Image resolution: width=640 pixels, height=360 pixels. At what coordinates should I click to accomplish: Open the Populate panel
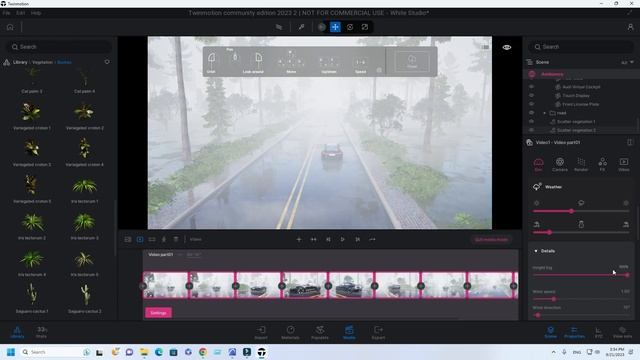[x=320, y=332]
